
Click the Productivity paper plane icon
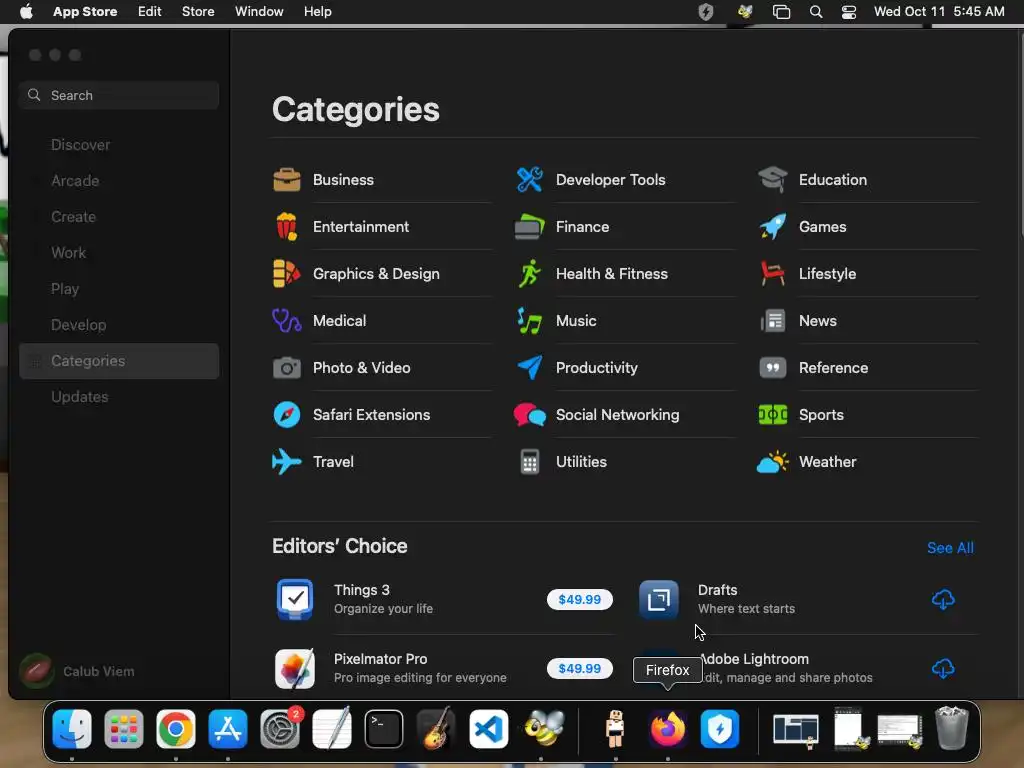(x=530, y=368)
